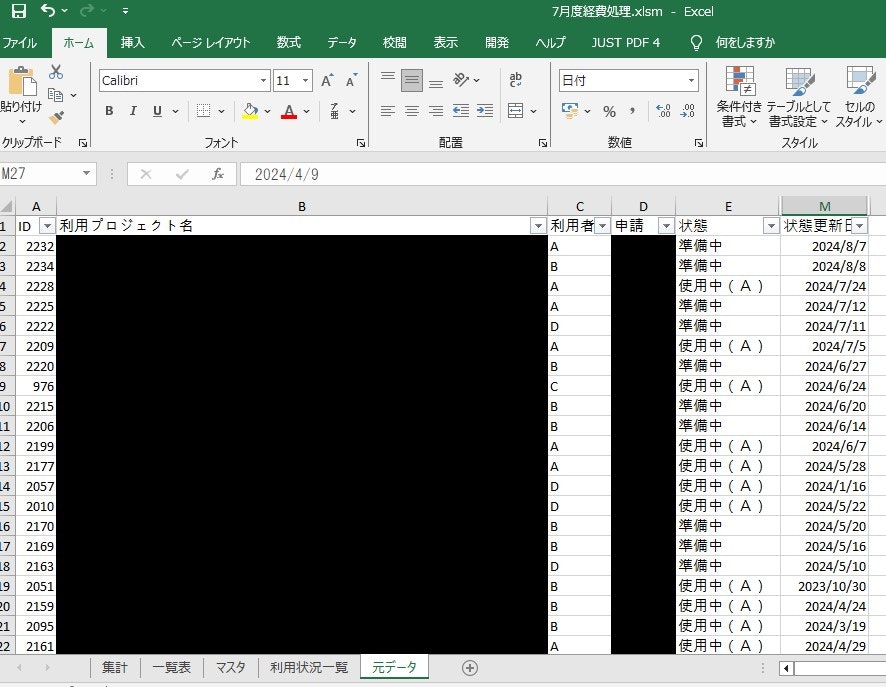886x687 pixels.
Task: Open the ID column filter dropdown
Action: click(x=47, y=226)
